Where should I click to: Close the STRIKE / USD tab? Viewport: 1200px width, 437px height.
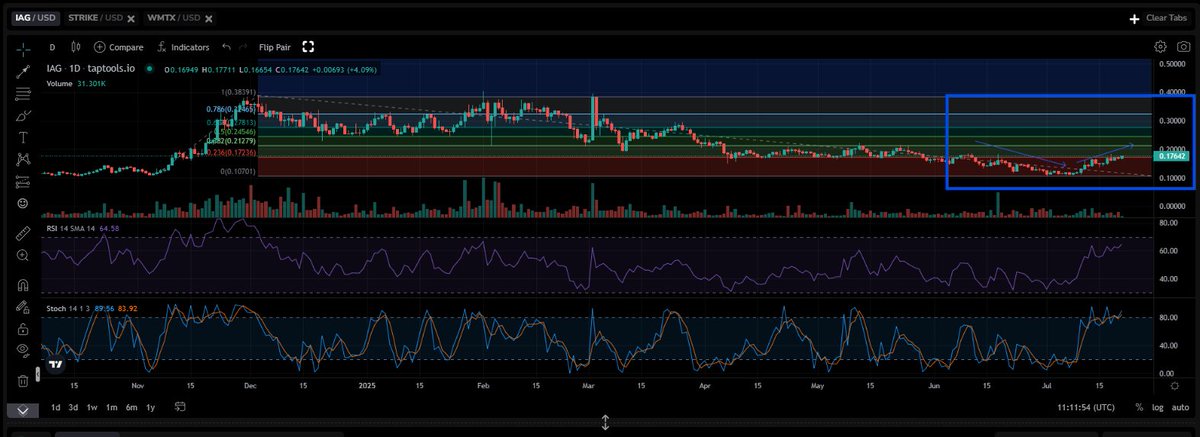click(130, 18)
